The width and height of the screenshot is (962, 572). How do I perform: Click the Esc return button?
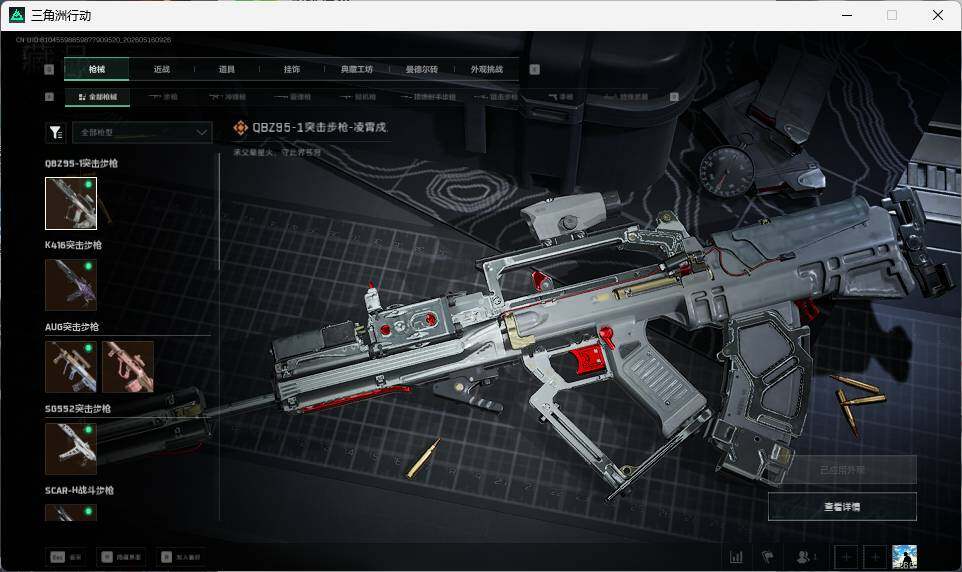coord(66,557)
